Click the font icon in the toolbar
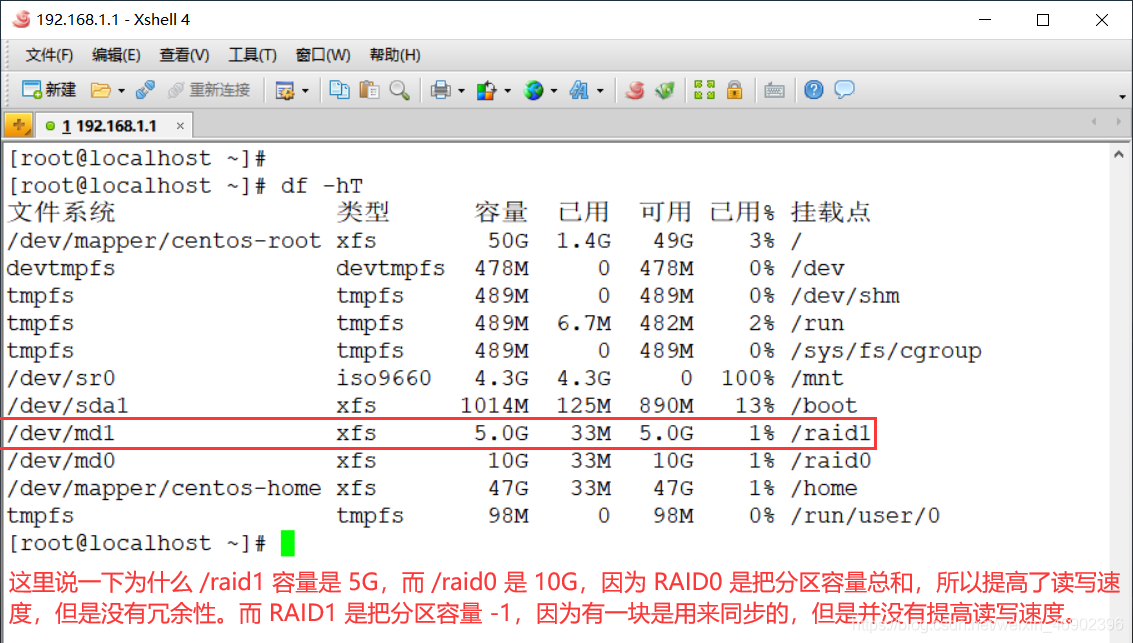1133x643 pixels. click(579, 90)
